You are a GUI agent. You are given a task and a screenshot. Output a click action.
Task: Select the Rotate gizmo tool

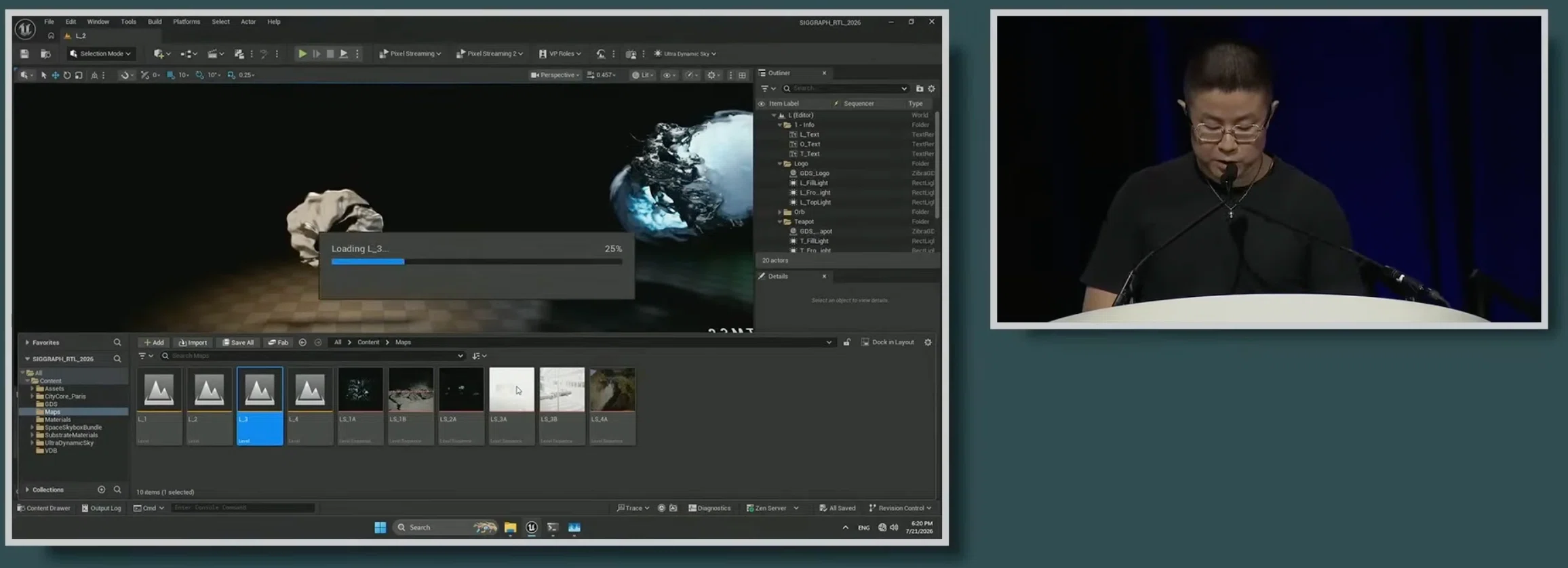pos(67,75)
